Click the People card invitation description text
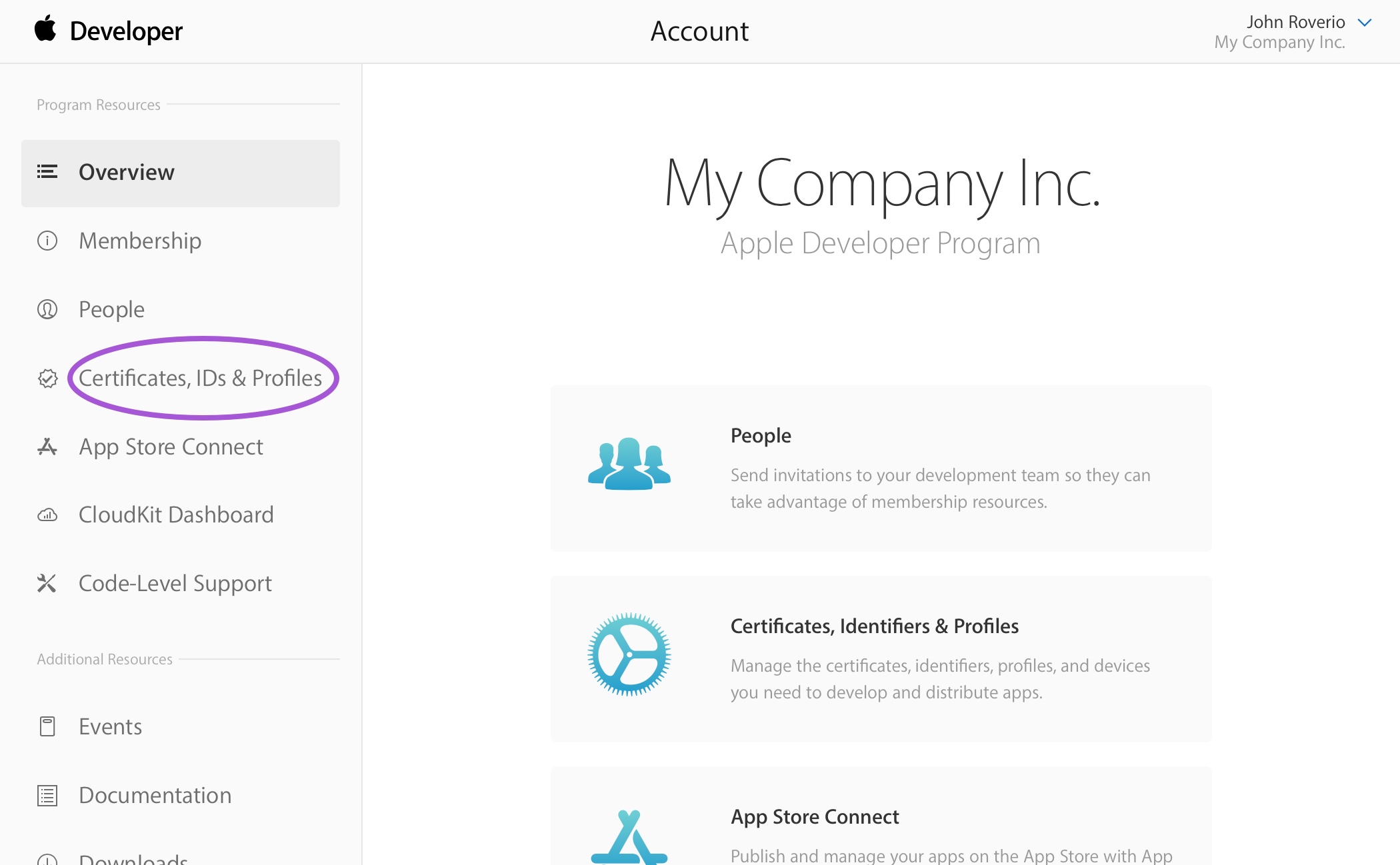 (940, 488)
